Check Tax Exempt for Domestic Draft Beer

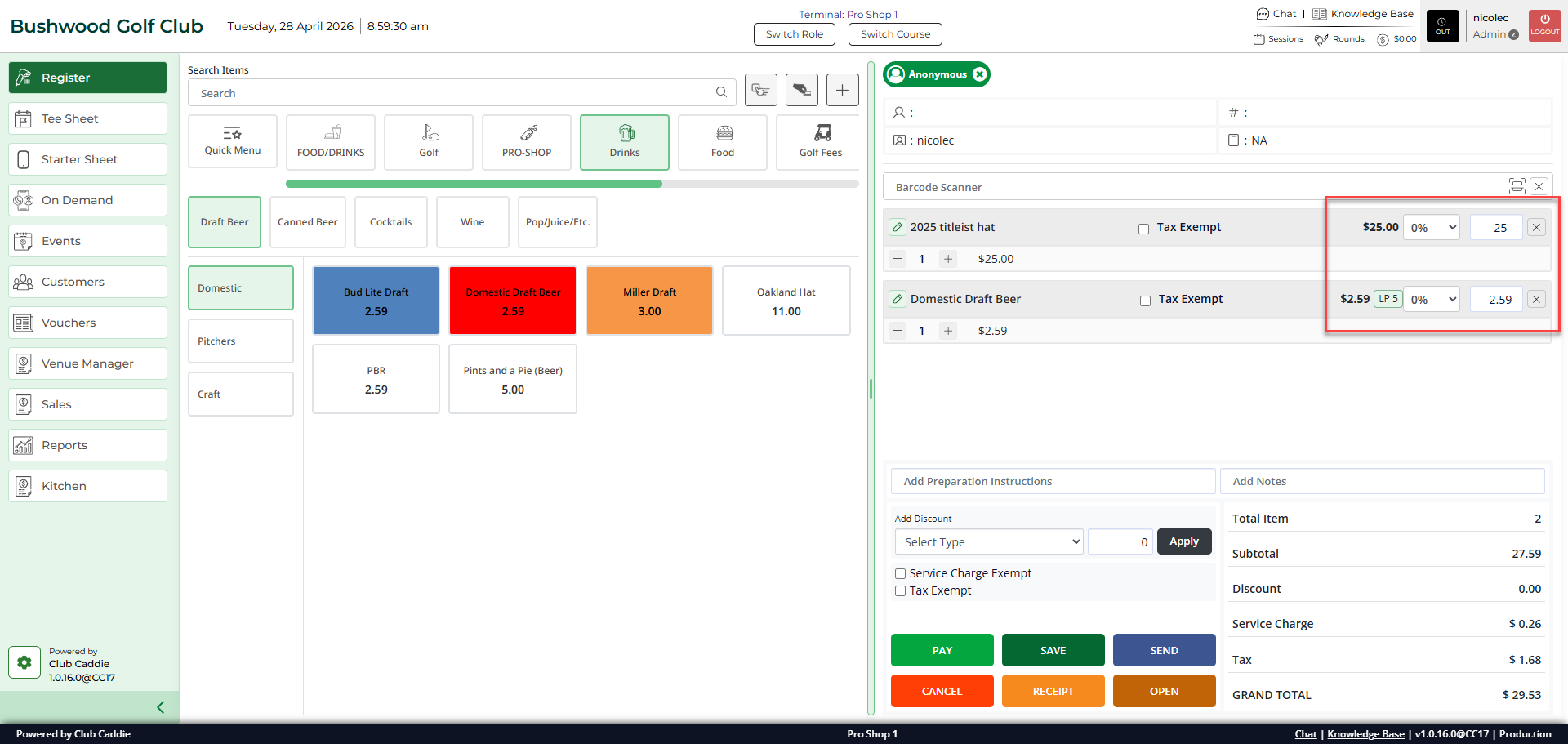coord(1145,301)
